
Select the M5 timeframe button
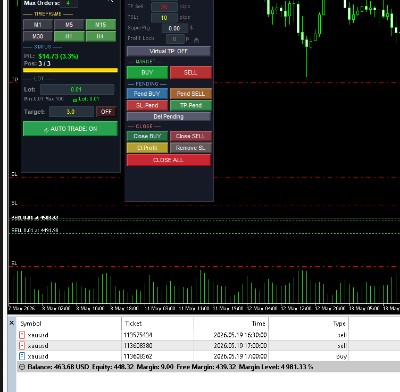coord(69,25)
